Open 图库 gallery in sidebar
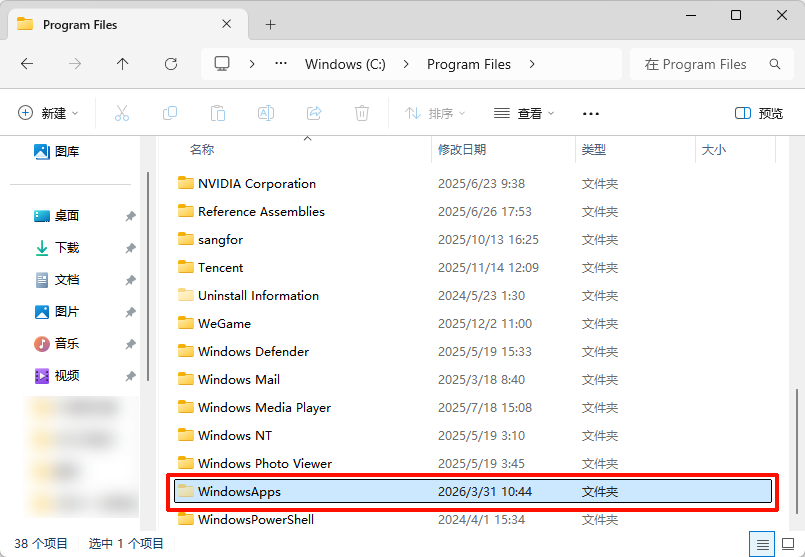 click(56, 151)
